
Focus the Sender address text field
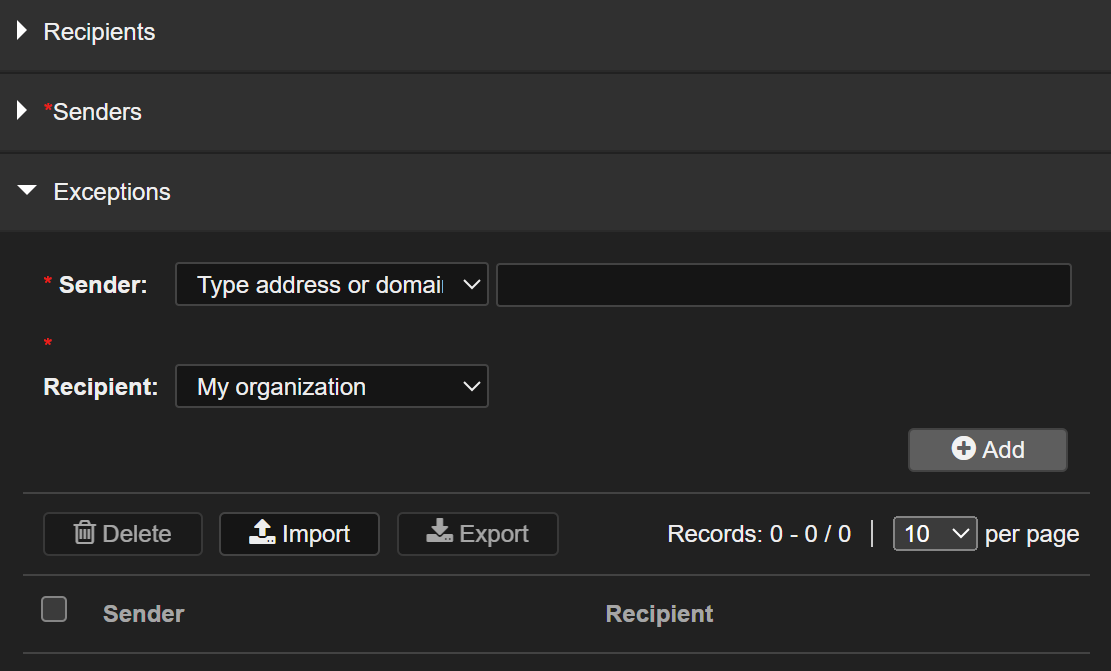783,285
